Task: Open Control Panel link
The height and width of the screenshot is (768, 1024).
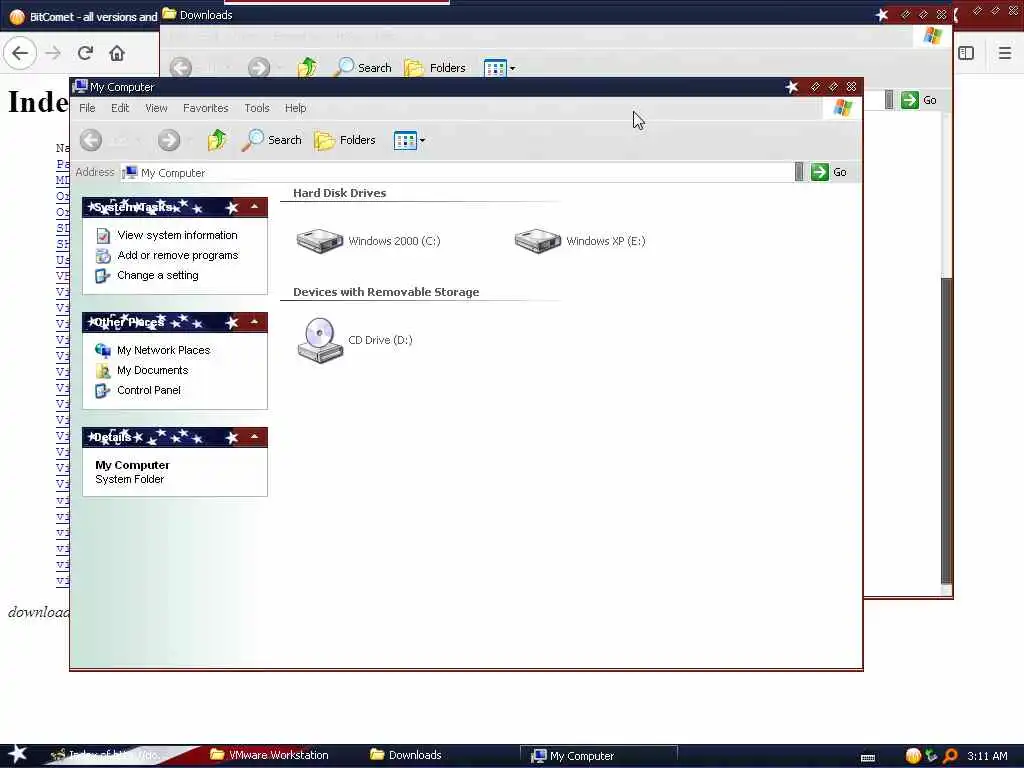Action: pyautogui.click(x=149, y=391)
